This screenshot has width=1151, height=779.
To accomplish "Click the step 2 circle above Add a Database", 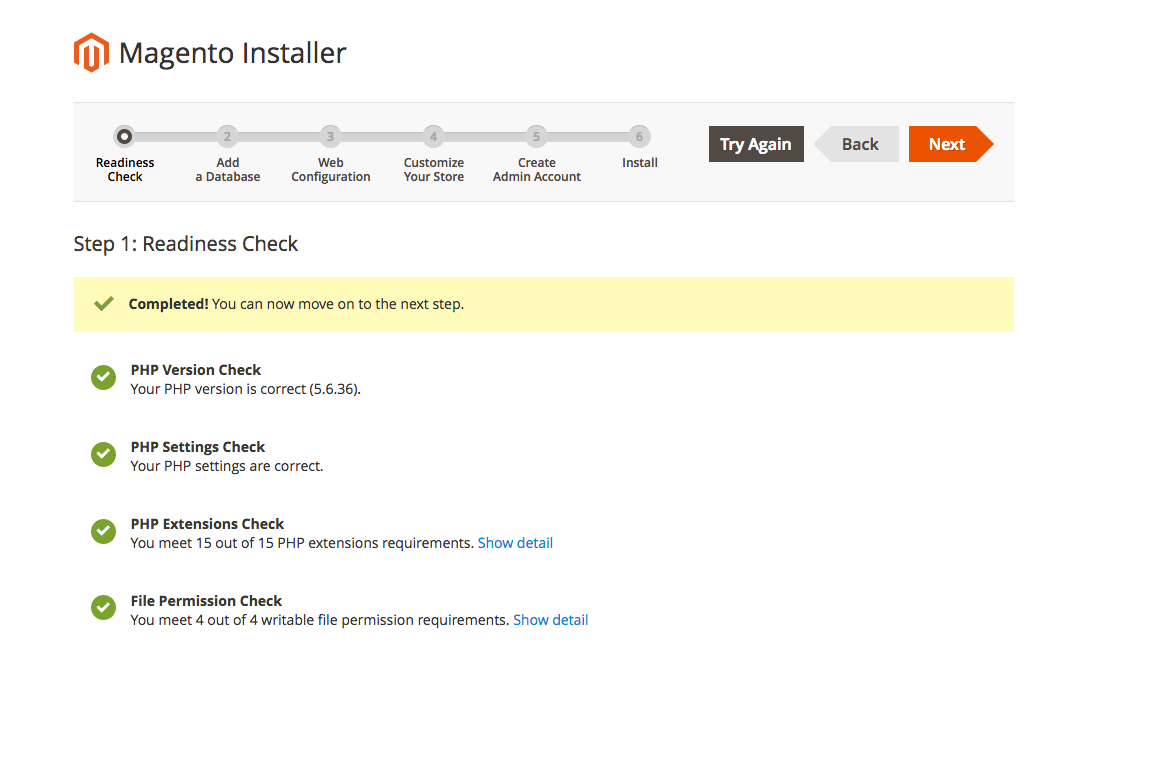I will [x=227, y=136].
